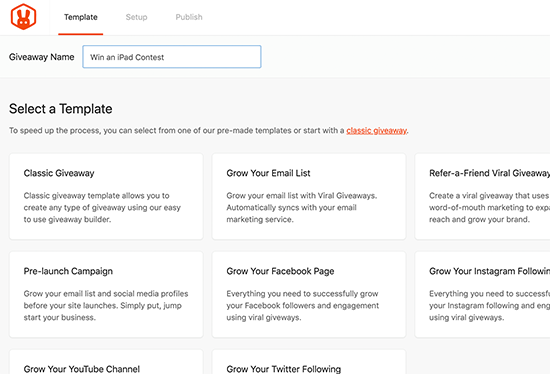Screen dimensions: 550x374
Task: Pick the Grow Your Instagram Following template
Action: pyautogui.click(x=482, y=294)
